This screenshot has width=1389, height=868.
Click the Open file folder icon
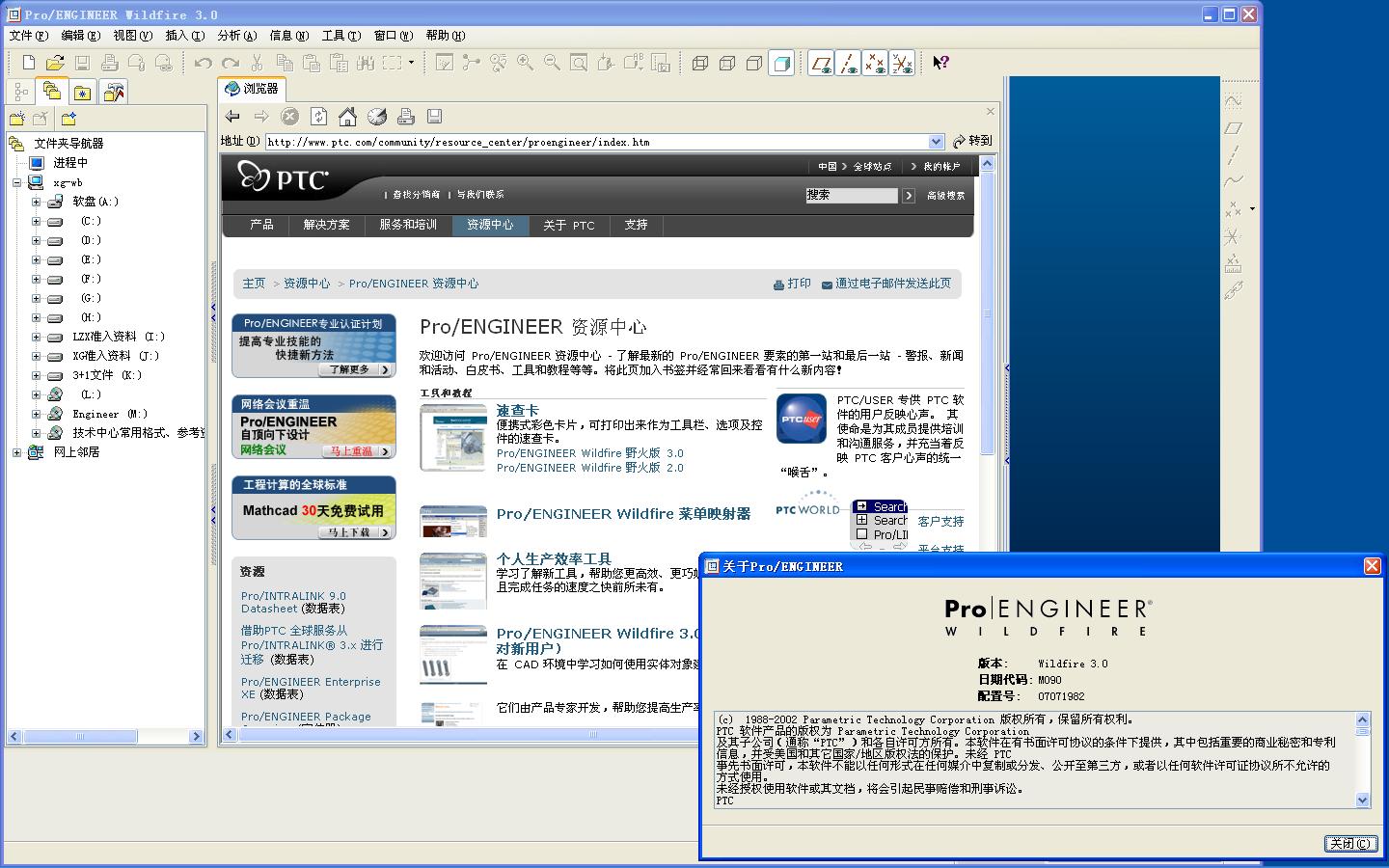point(55,63)
